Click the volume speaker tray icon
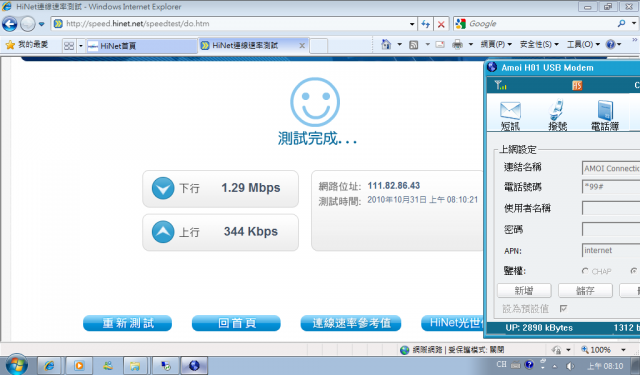Screen dimensions: 640x375 click(571, 366)
